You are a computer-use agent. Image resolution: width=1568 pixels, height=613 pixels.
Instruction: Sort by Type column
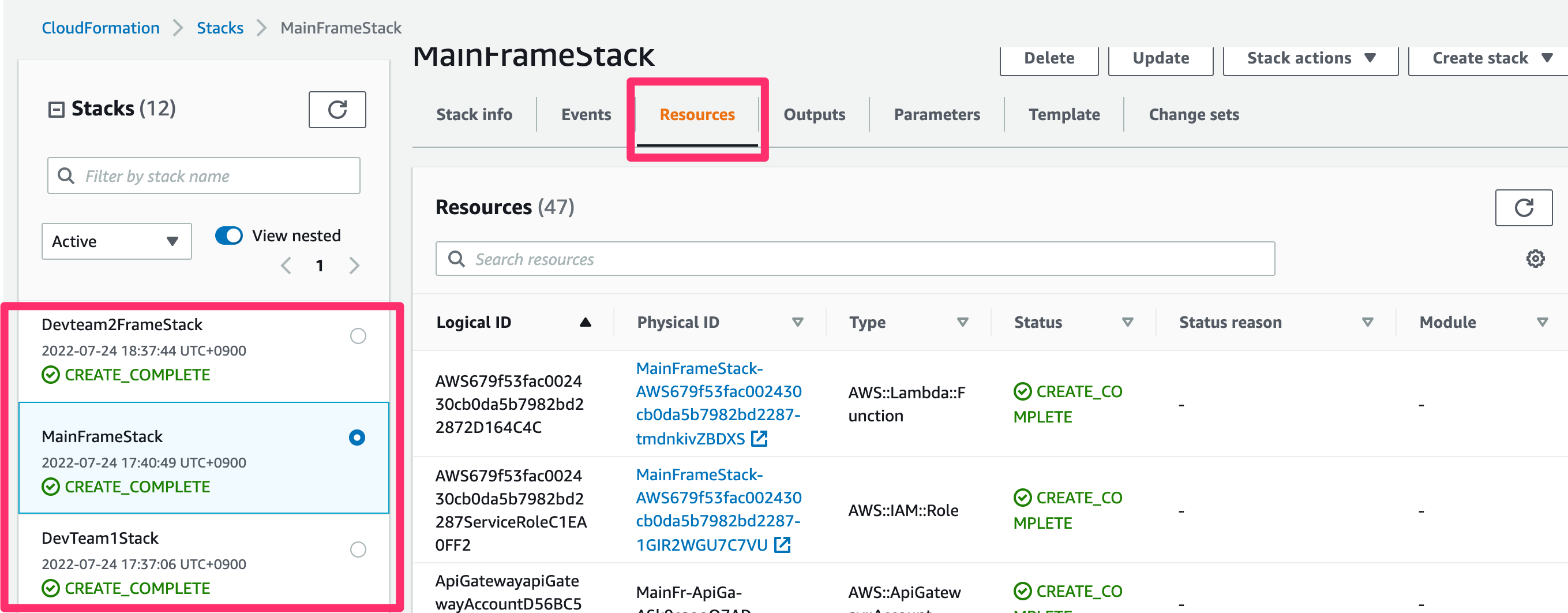point(962,322)
